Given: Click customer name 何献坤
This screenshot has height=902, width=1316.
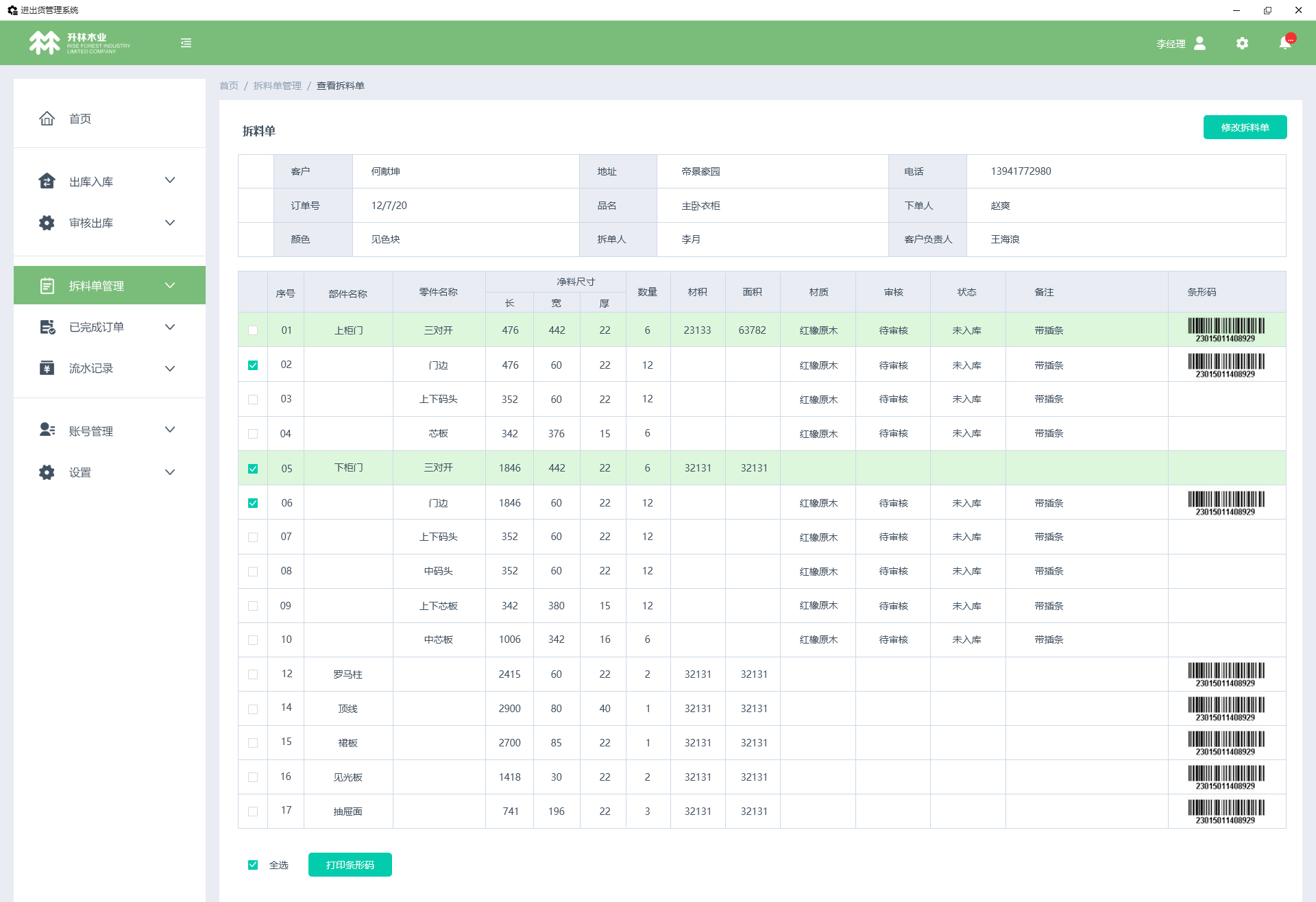Looking at the screenshot, I should point(385,171).
